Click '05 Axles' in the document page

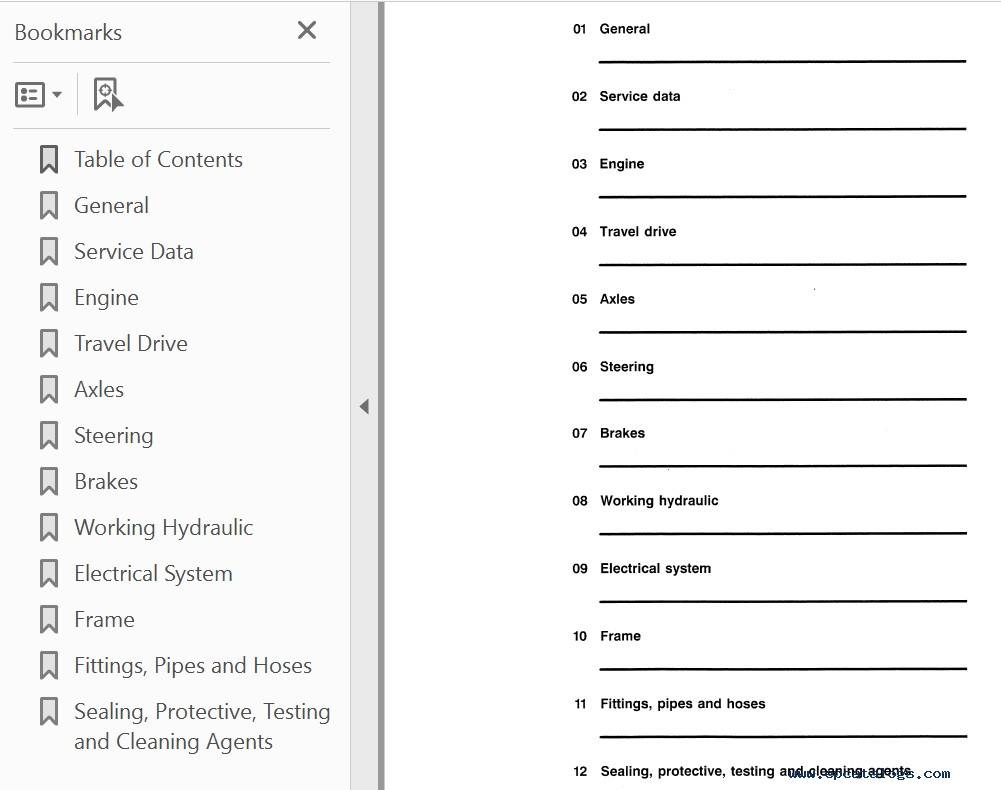(603, 300)
